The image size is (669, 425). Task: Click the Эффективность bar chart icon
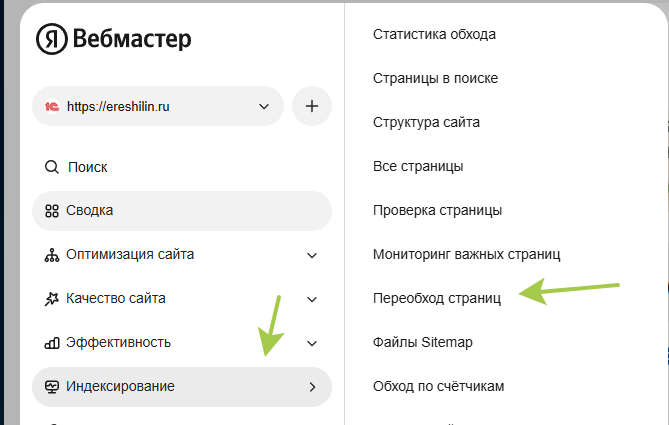(52, 343)
